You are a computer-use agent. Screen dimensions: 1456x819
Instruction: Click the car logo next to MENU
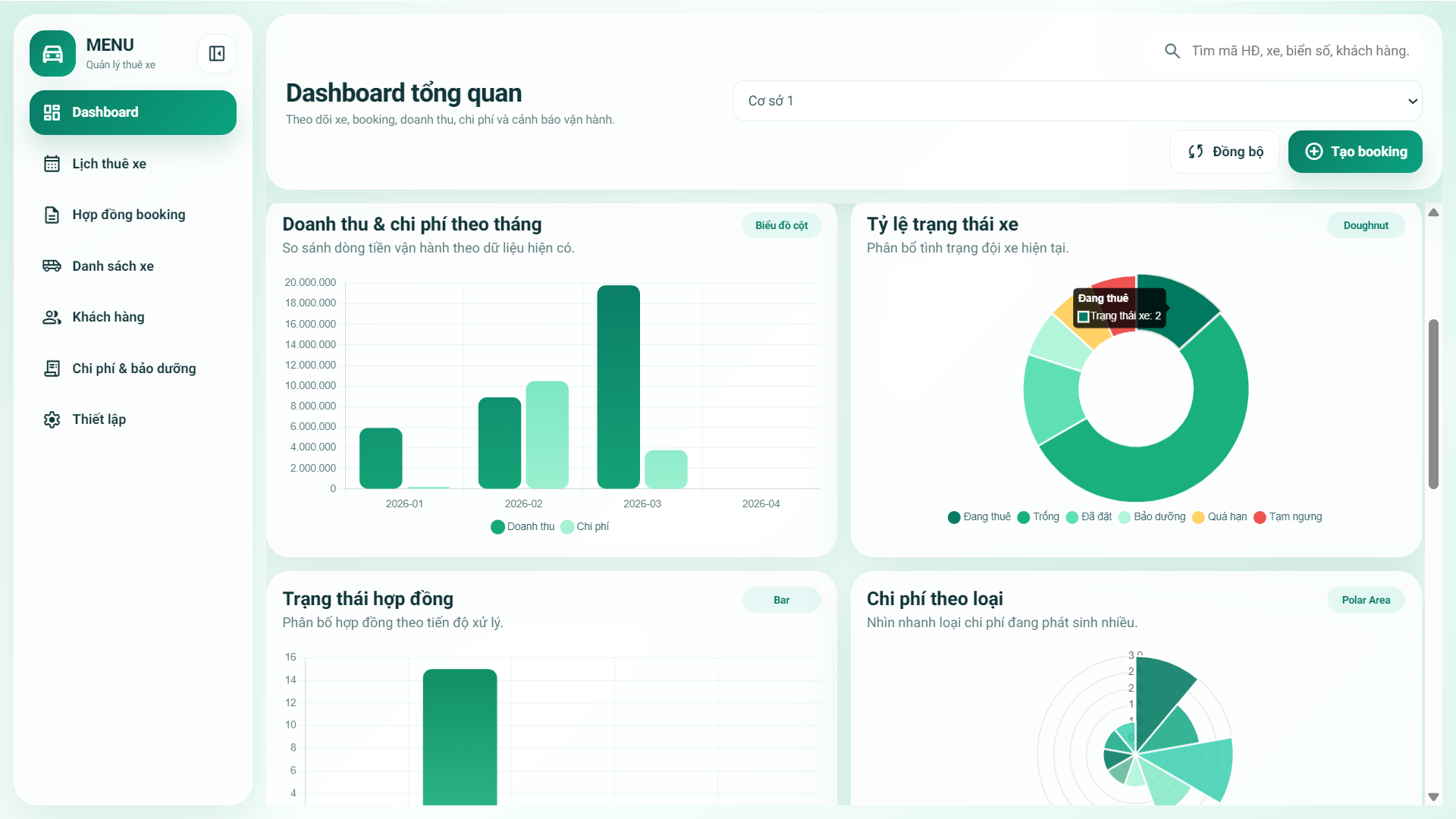tap(52, 53)
